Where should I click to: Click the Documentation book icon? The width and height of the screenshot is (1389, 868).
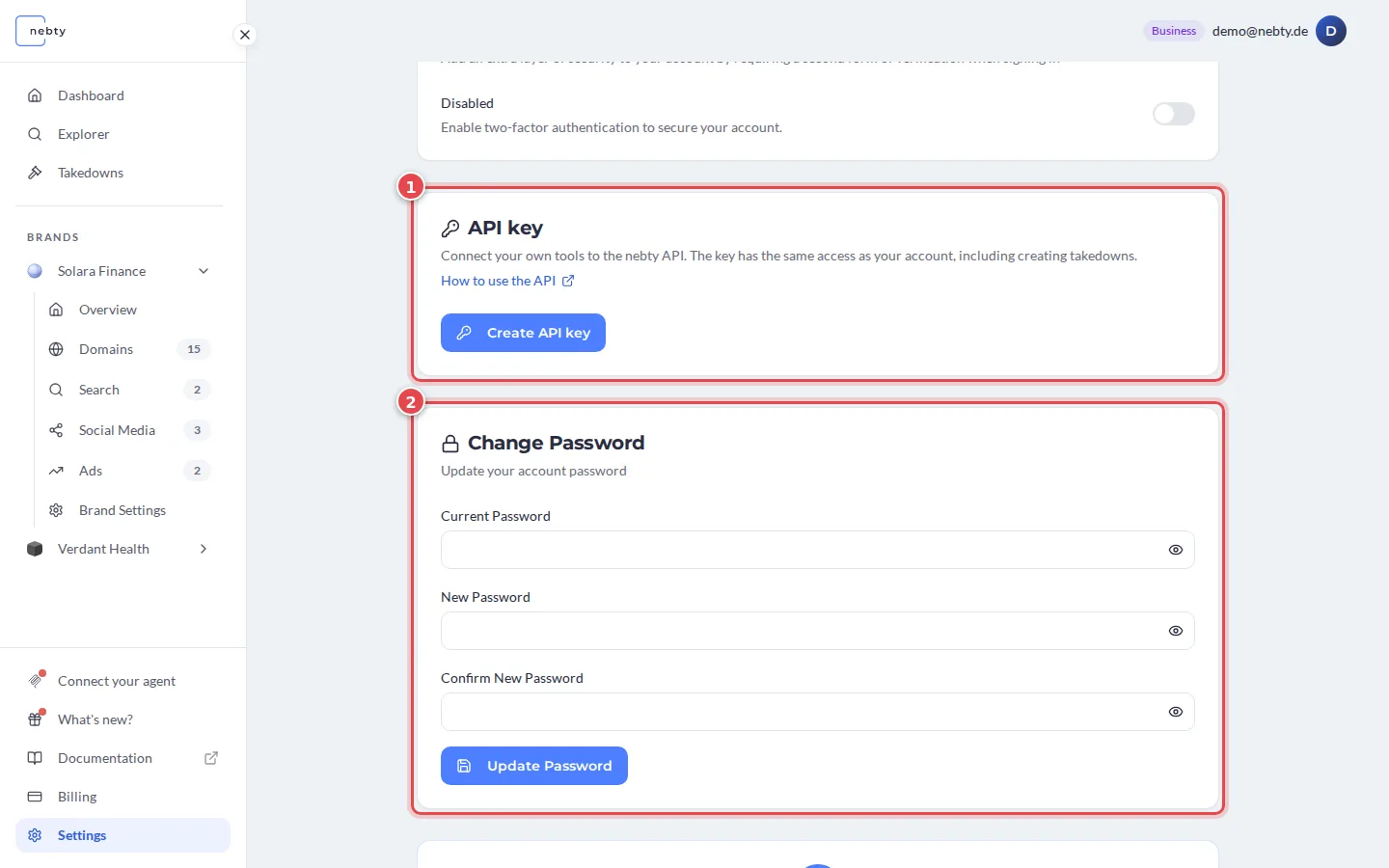pos(35,758)
